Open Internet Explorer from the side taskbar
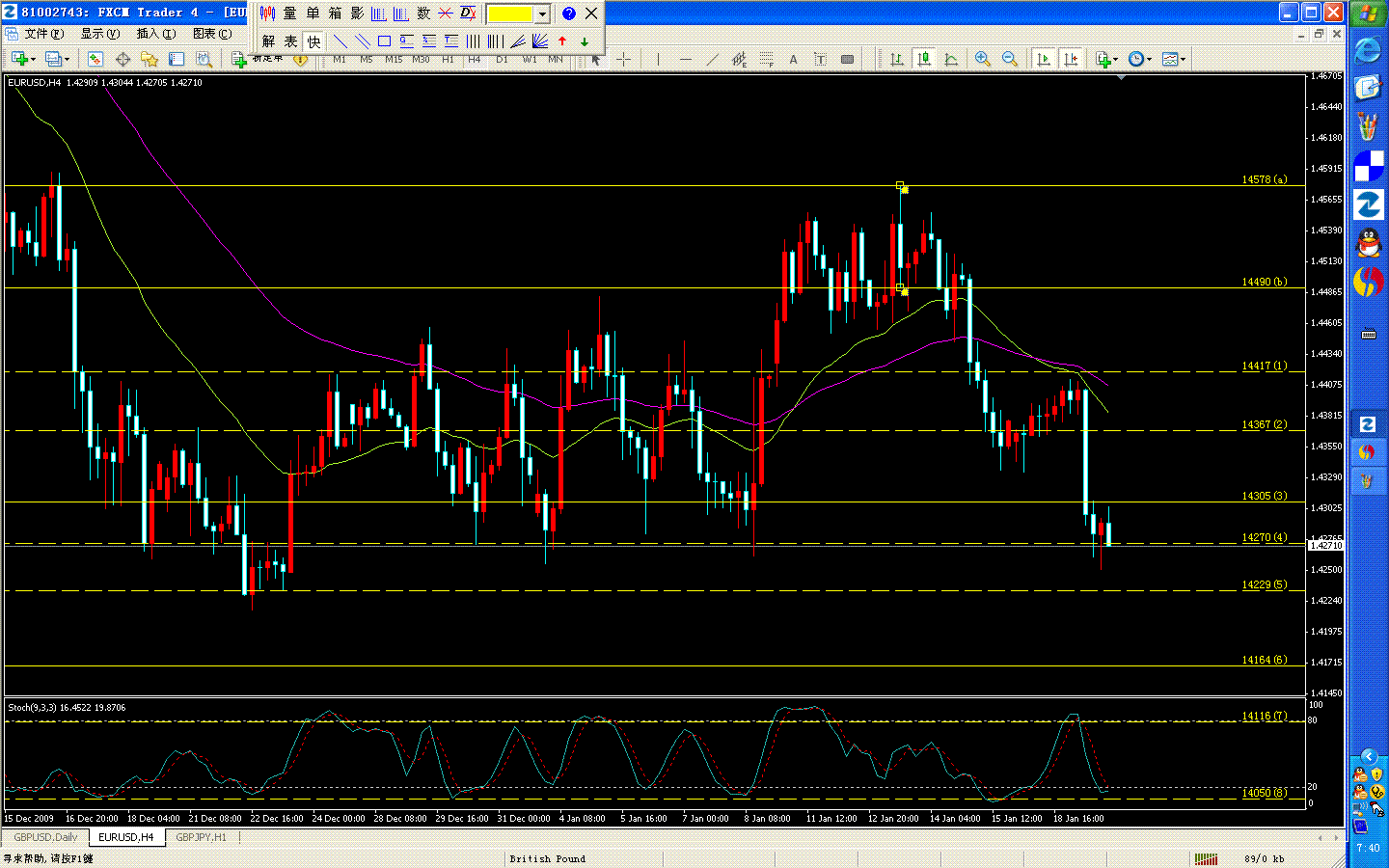1389x868 pixels. coord(1368,50)
